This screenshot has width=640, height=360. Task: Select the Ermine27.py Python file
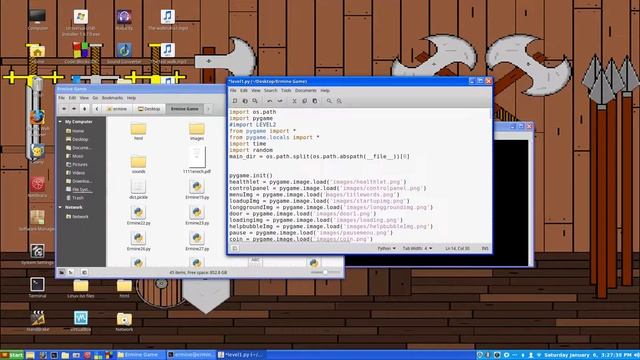(197, 240)
